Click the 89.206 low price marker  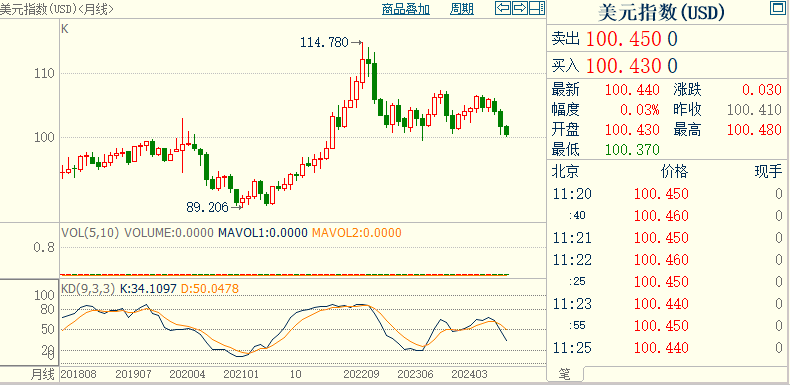[x=207, y=207]
